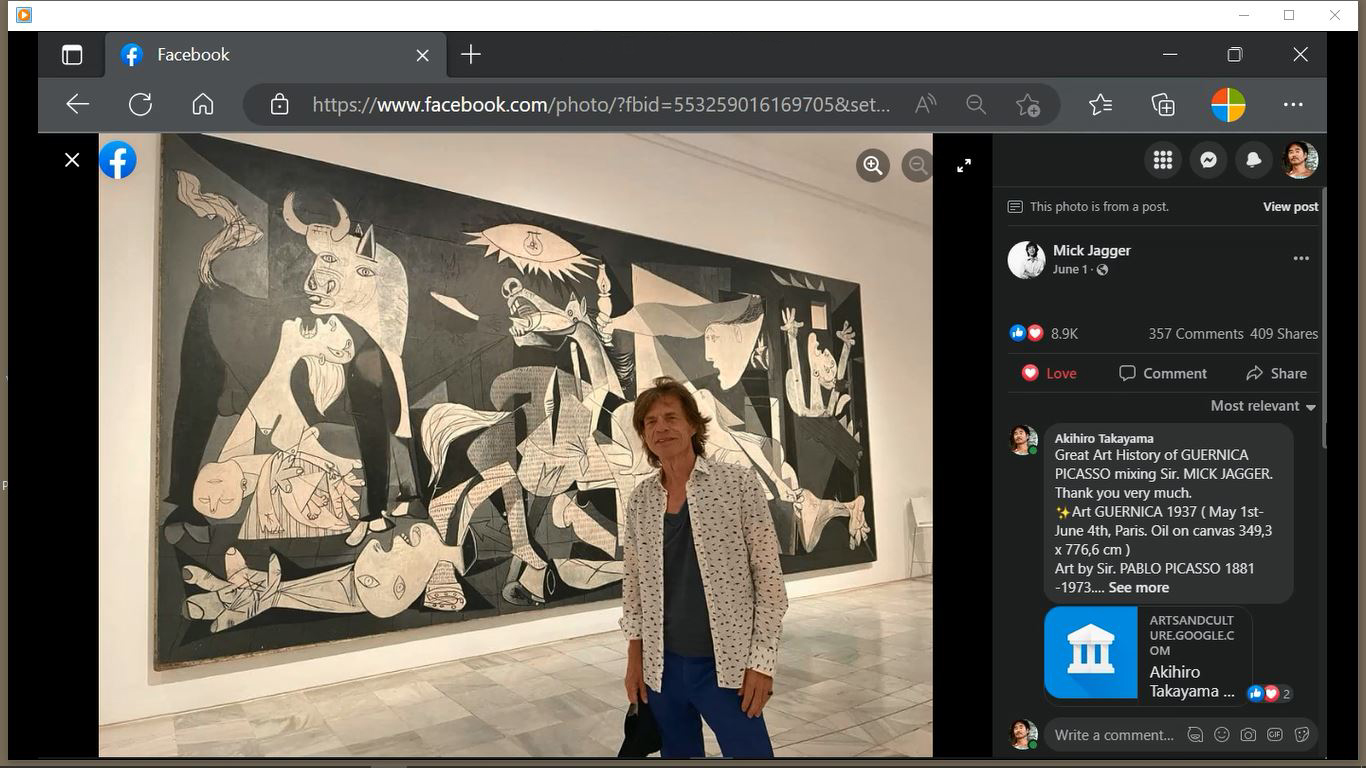Refresh the current page
This screenshot has height=768, width=1366.
140,104
